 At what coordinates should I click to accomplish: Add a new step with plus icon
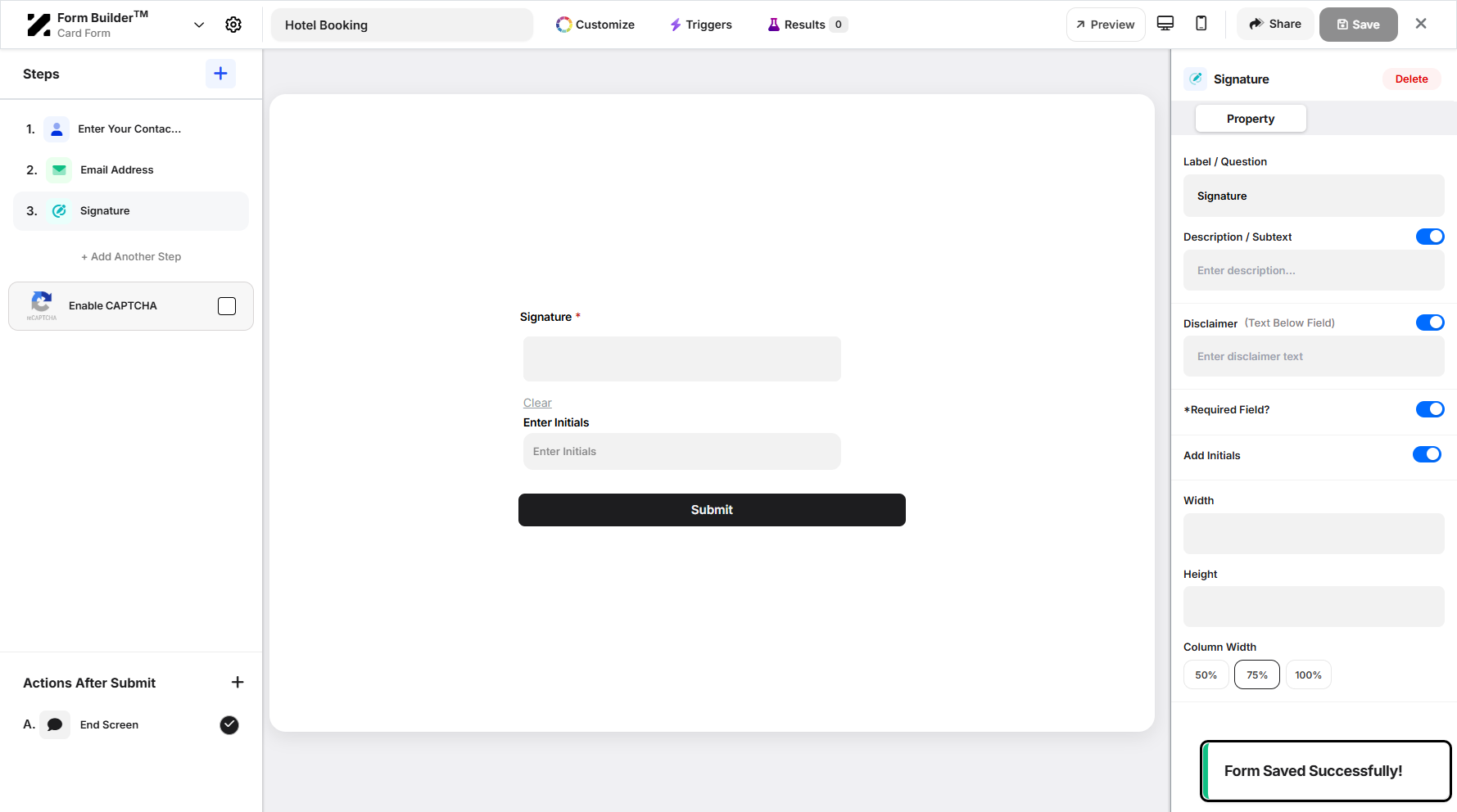(220, 74)
